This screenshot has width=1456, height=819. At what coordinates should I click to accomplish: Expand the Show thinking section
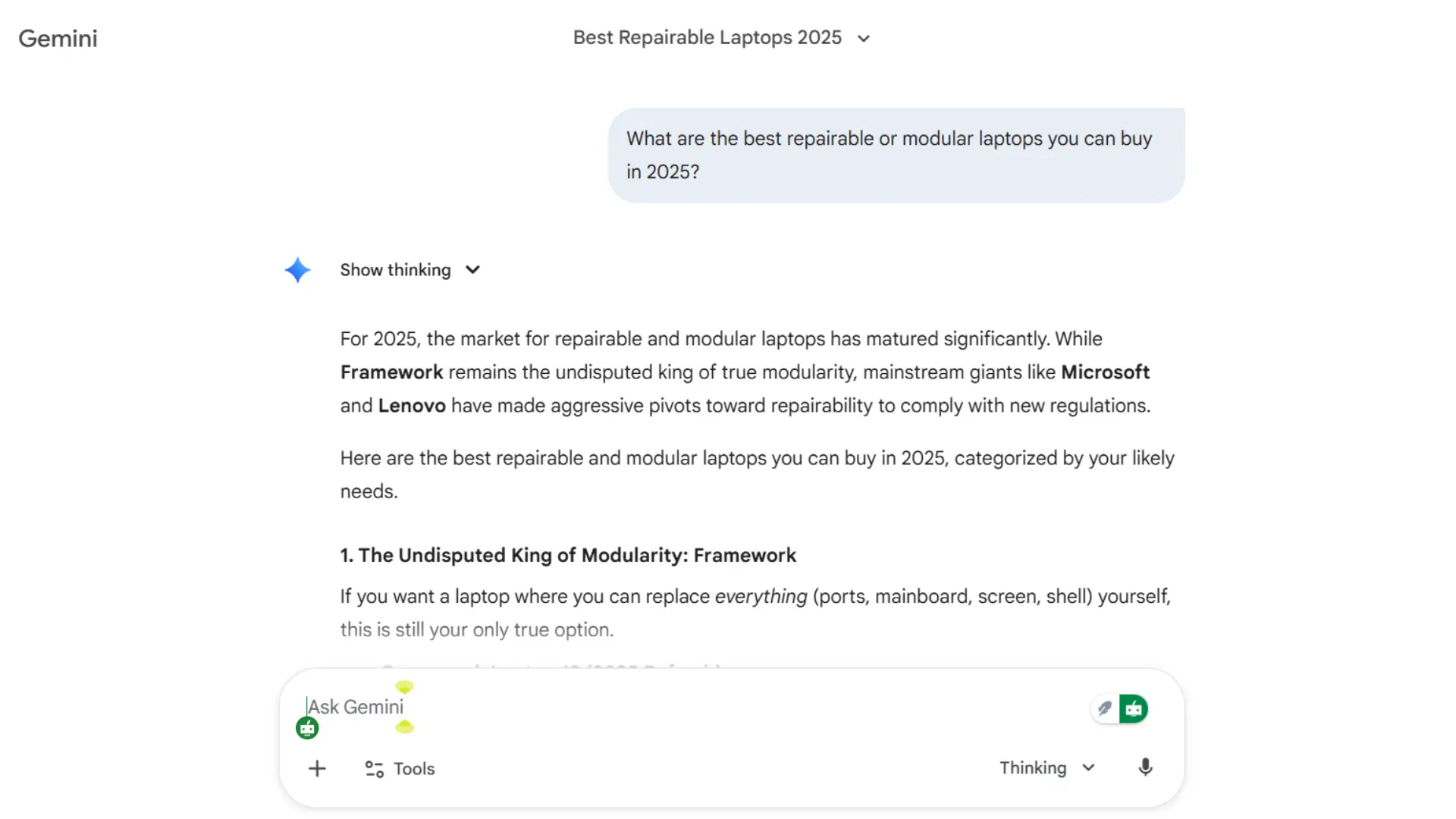point(395,270)
